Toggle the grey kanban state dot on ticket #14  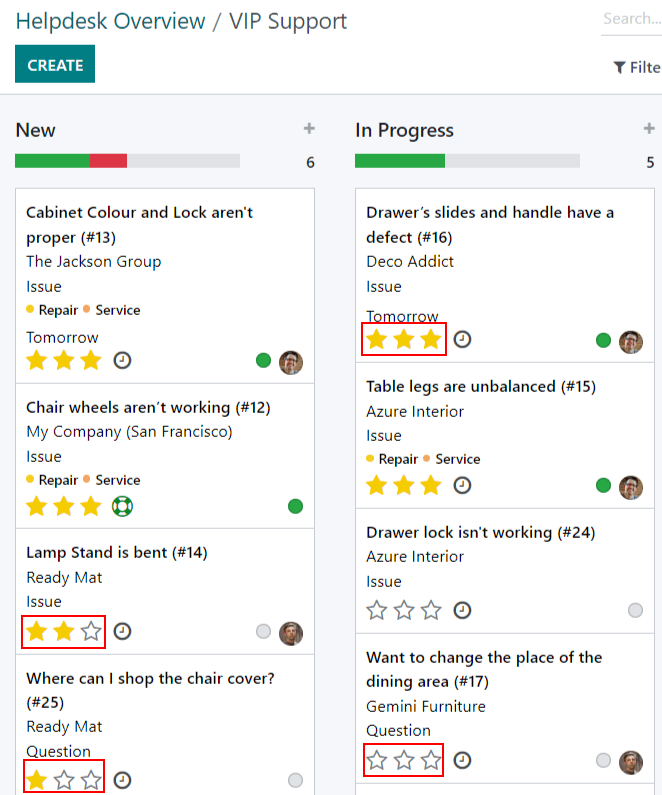[x=263, y=631]
